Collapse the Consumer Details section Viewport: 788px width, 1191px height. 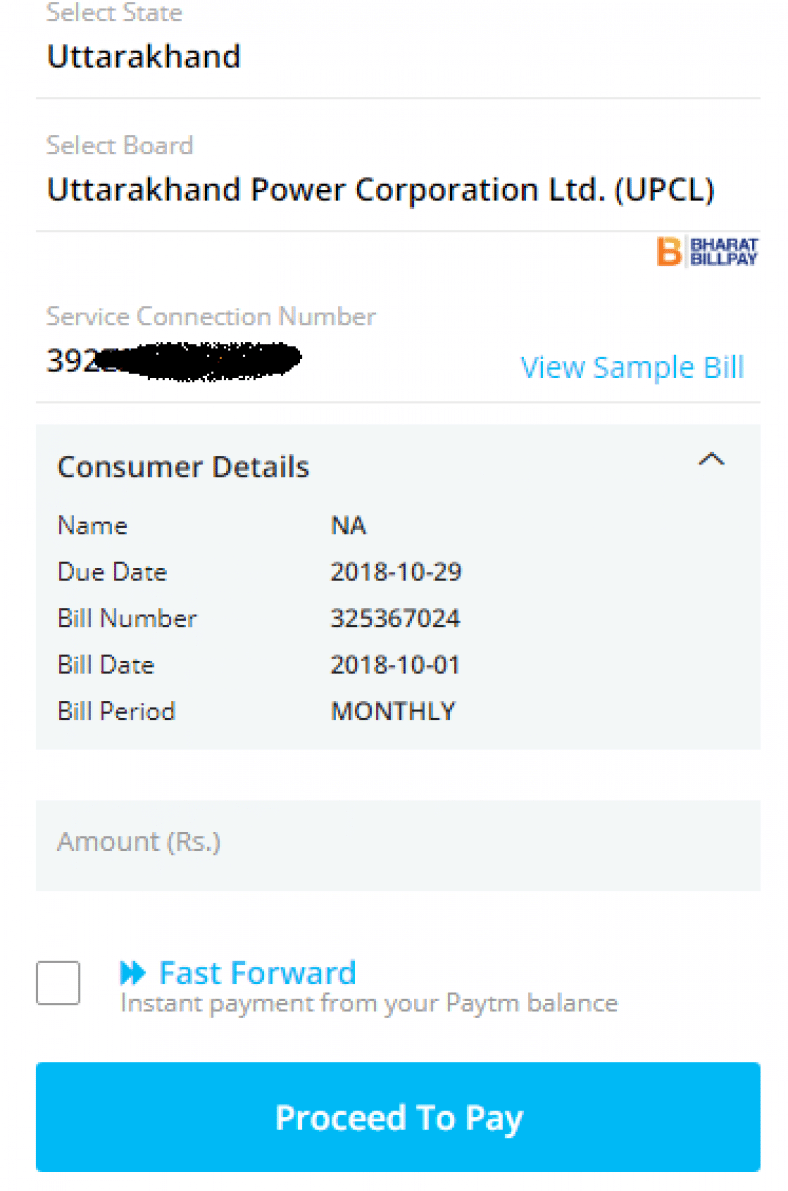pyautogui.click(x=712, y=459)
